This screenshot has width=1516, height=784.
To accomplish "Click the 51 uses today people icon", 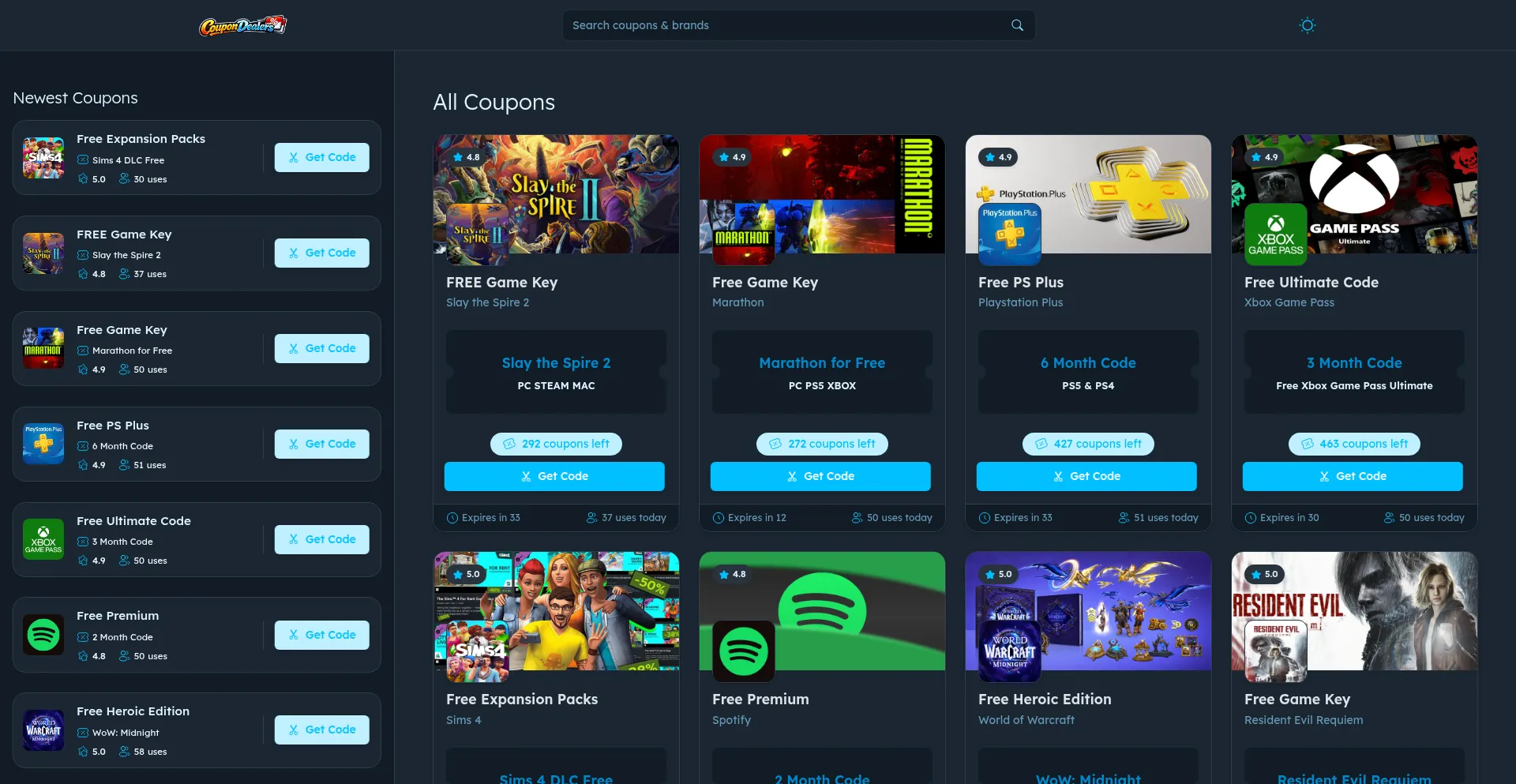I will click(x=1124, y=518).
